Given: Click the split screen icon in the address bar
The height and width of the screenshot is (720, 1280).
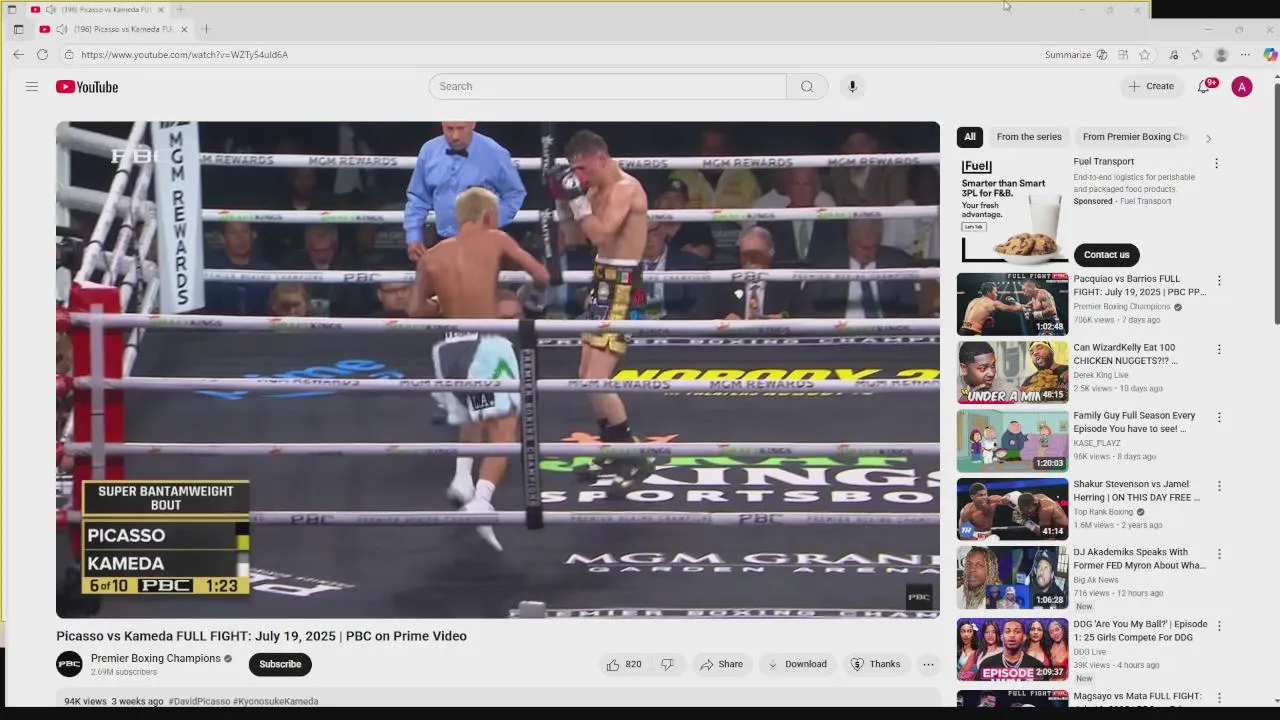Looking at the screenshot, I should pos(1123,55).
